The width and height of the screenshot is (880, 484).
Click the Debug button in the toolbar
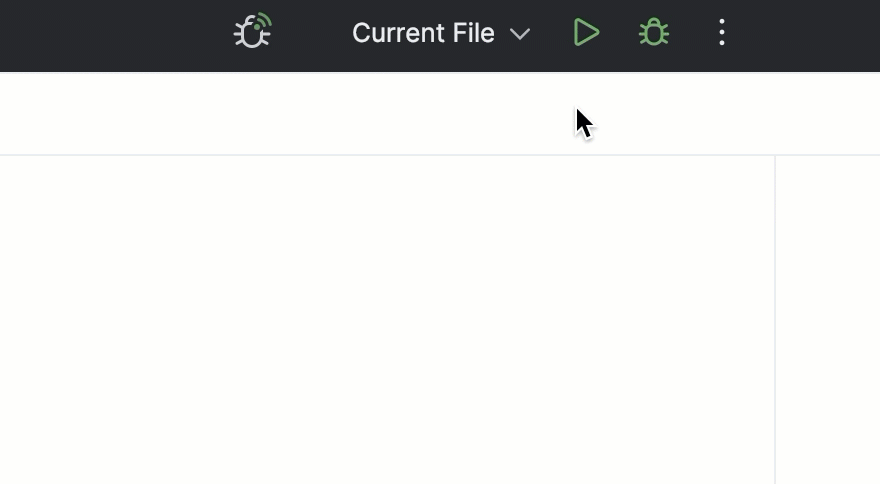click(654, 32)
